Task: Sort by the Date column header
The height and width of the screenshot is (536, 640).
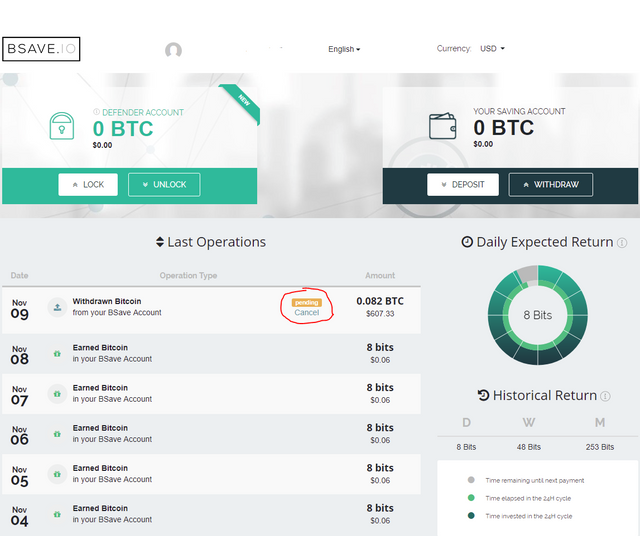Action: [20, 276]
